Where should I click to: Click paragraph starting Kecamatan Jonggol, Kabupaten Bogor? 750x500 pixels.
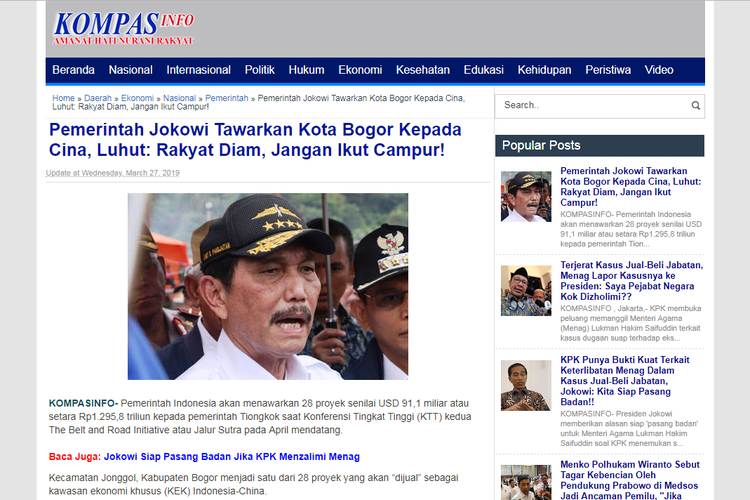(254, 484)
